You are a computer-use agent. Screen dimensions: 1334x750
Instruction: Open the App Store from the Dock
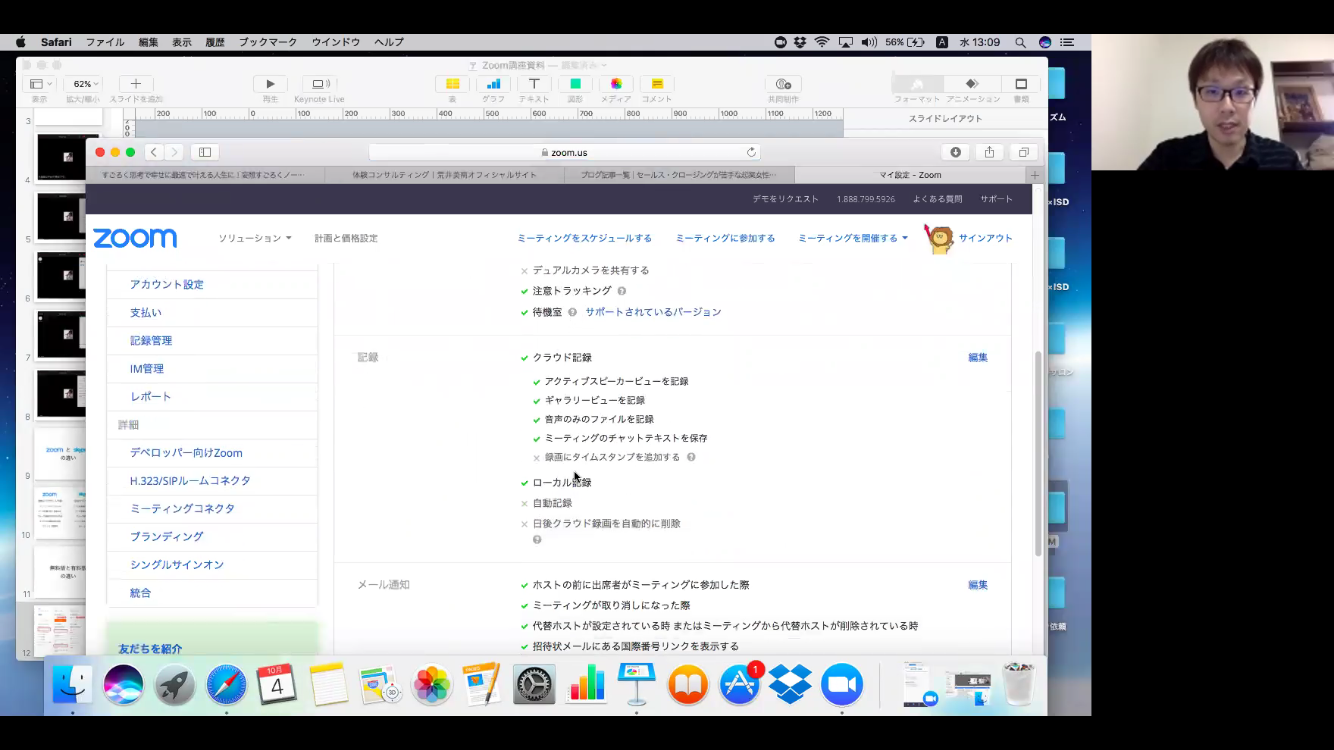click(740, 685)
